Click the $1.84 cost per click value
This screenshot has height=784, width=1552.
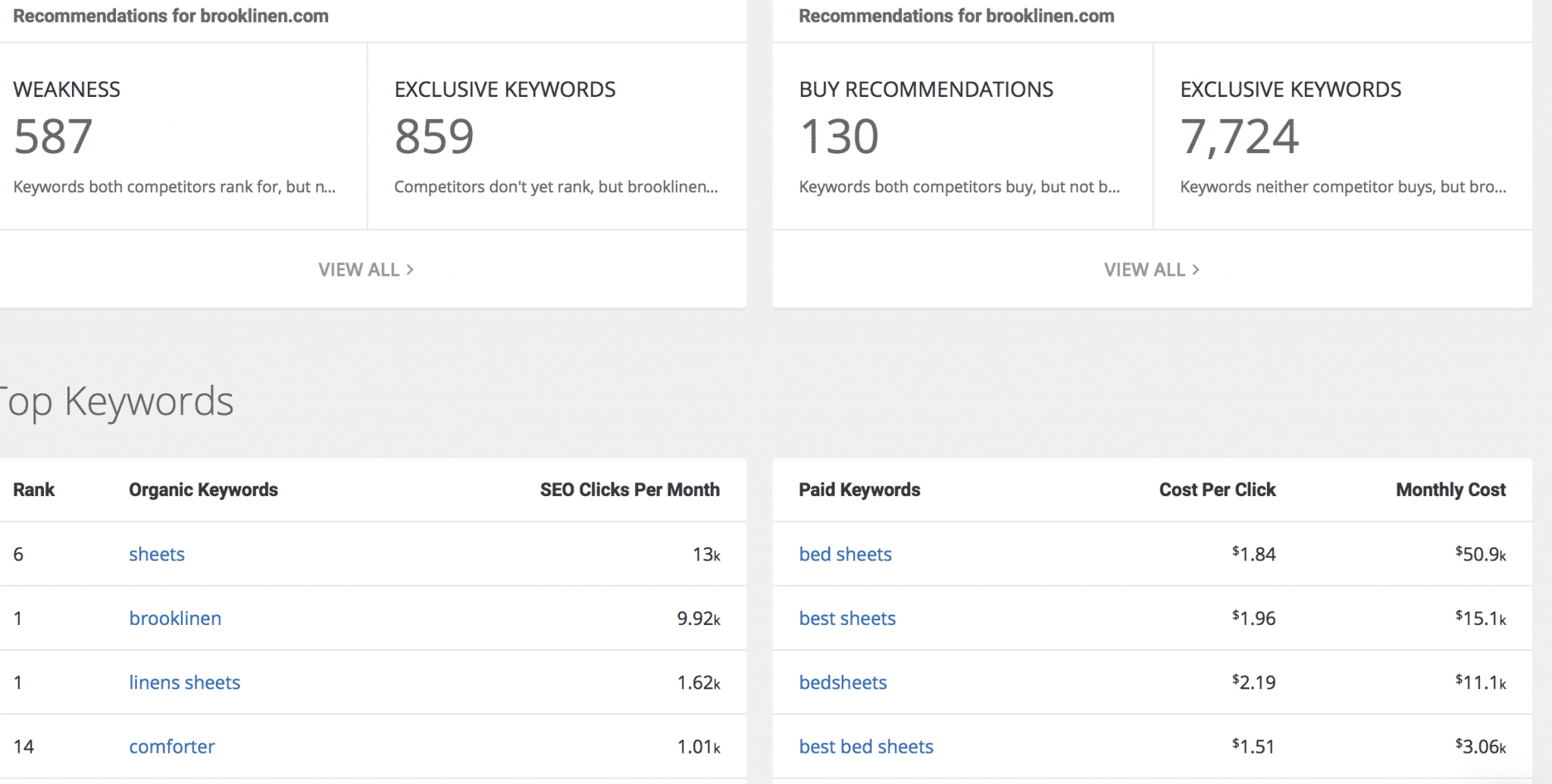1253,554
